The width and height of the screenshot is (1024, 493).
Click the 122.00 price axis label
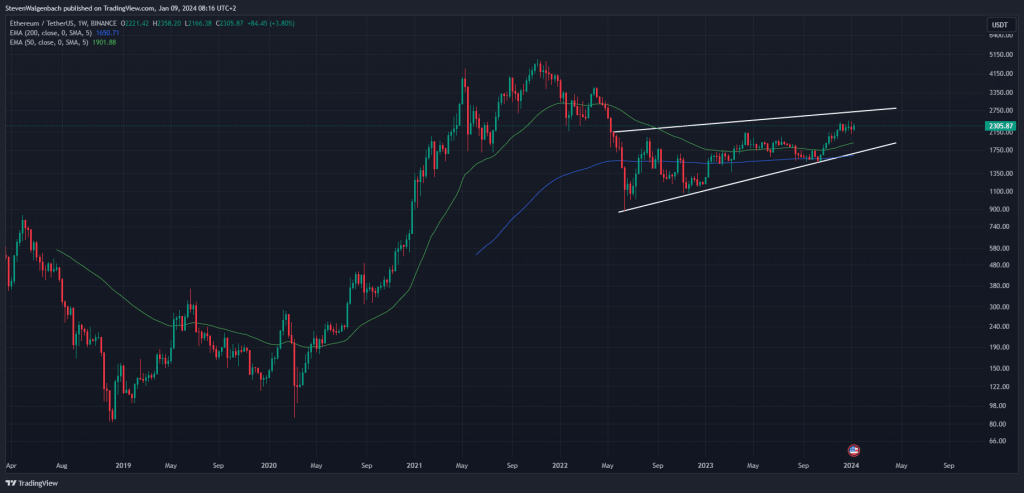pyautogui.click(x=999, y=386)
